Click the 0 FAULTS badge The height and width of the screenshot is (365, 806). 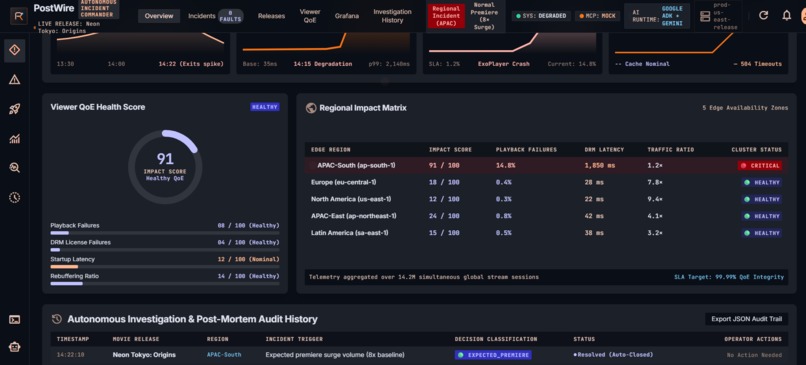(230, 16)
